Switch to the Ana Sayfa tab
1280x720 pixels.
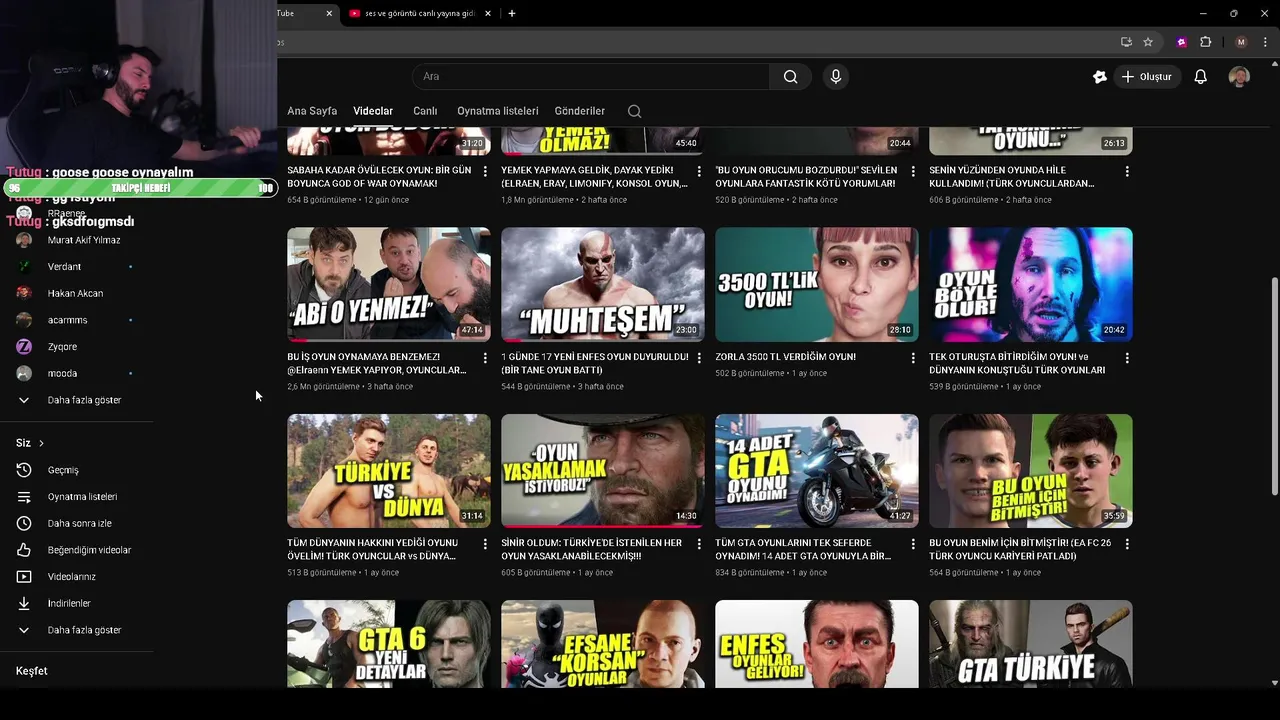[x=312, y=111]
